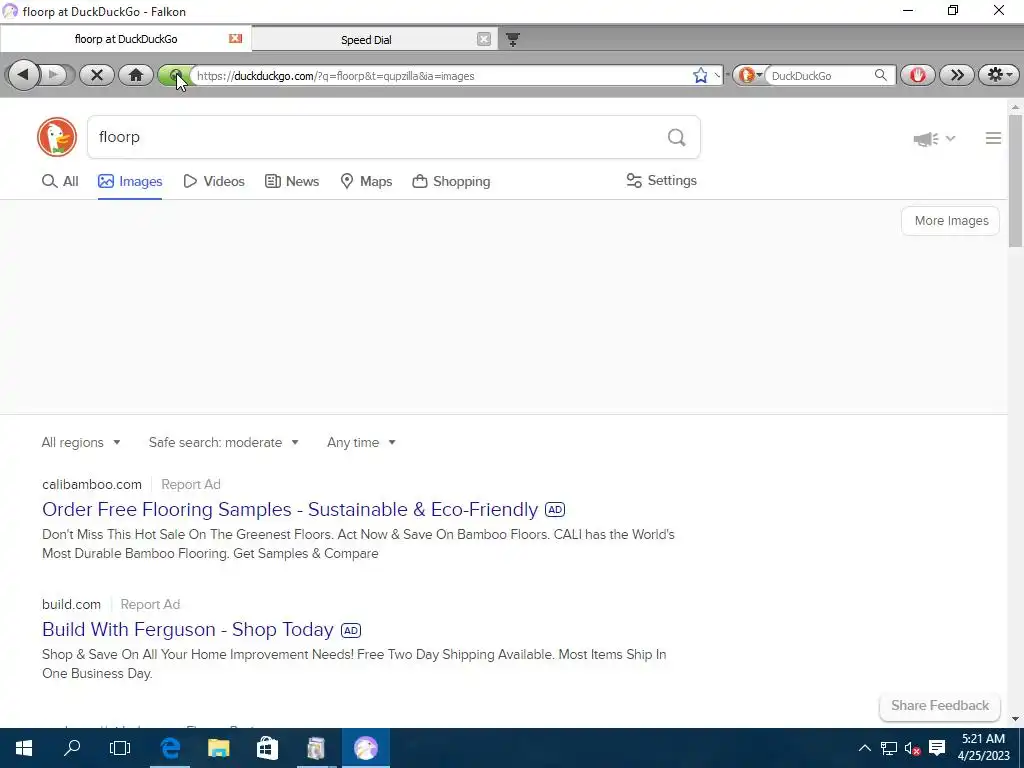Click the toolbar search magnifier icon
Image resolution: width=1024 pixels, height=768 pixels.
coord(881,75)
